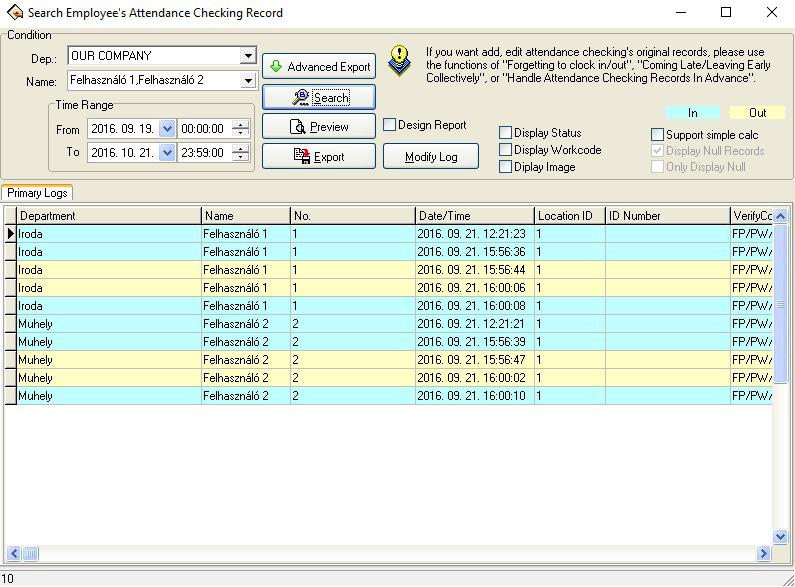Click the vertical scrollbar thumb of the log table
This screenshot has height=587, width=795.
(781, 304)
